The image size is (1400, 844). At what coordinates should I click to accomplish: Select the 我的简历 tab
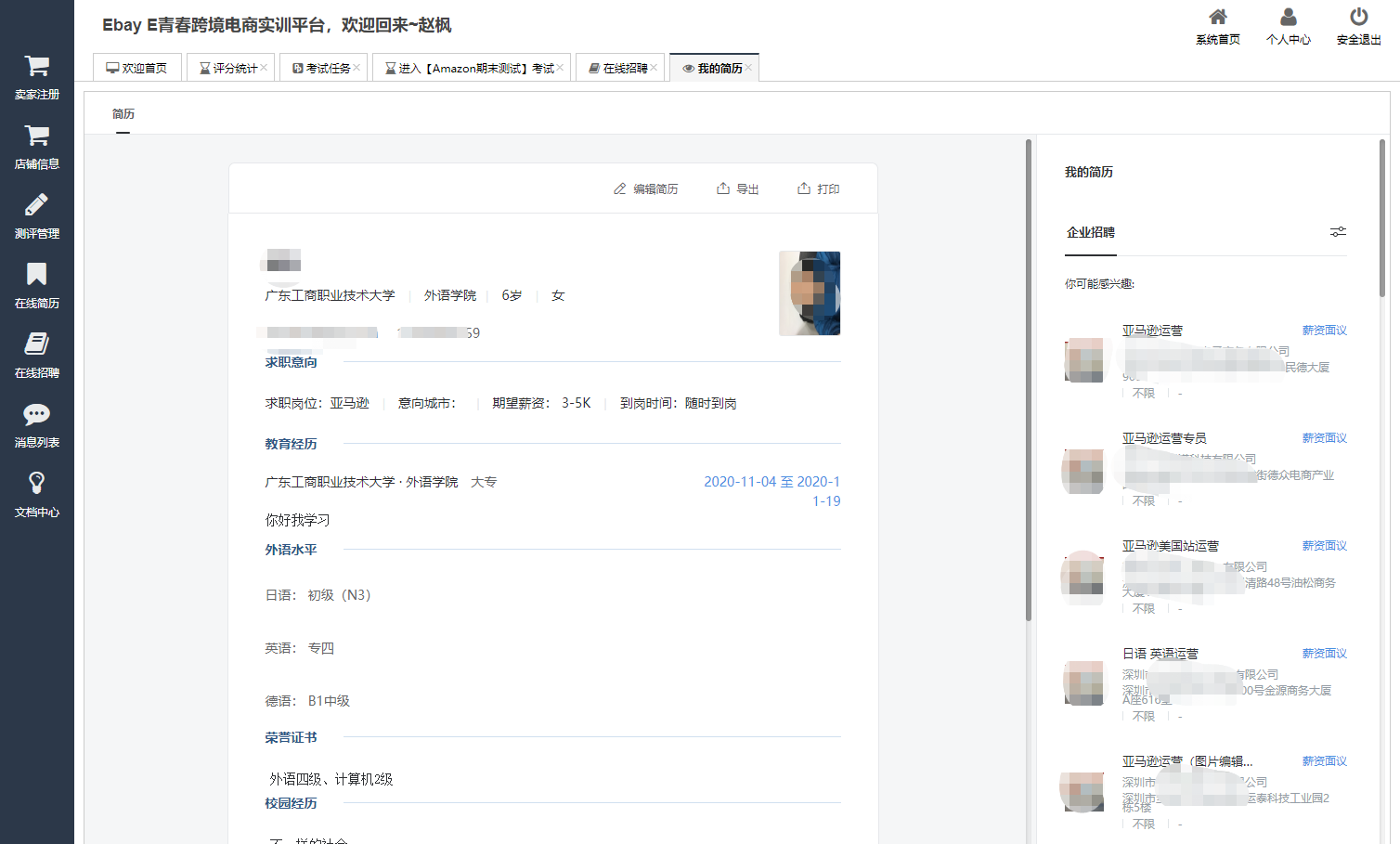pos(713,68)
